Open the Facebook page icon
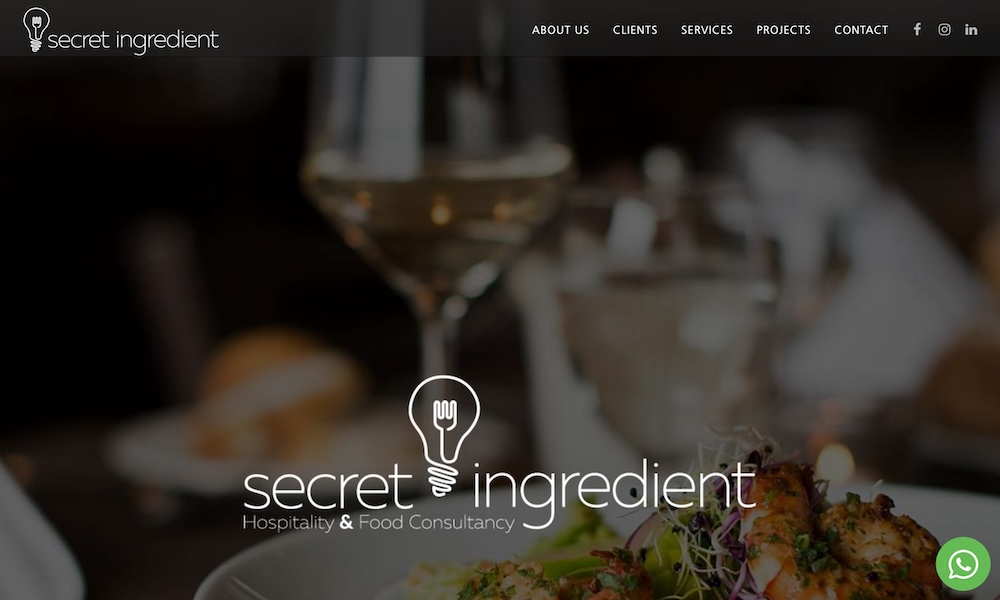 coord(917,29)
